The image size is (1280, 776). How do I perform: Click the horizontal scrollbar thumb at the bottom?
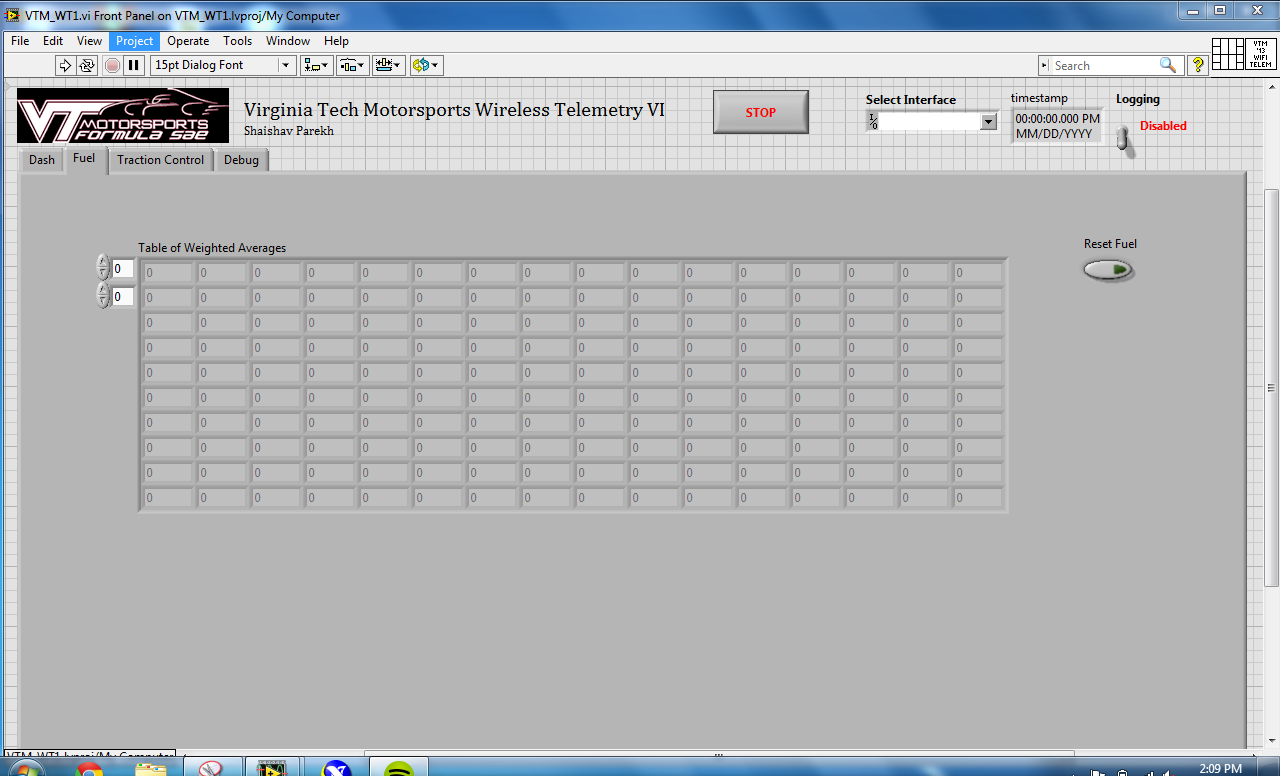pos(719,755)
